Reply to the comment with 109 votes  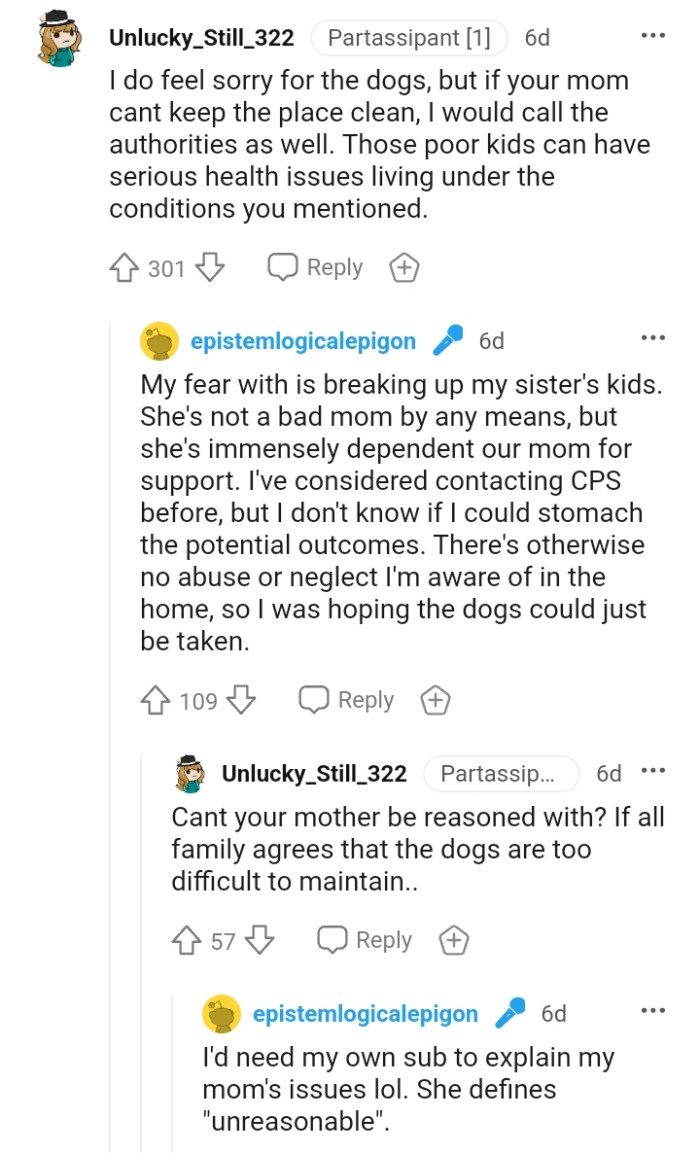(346, 700)
